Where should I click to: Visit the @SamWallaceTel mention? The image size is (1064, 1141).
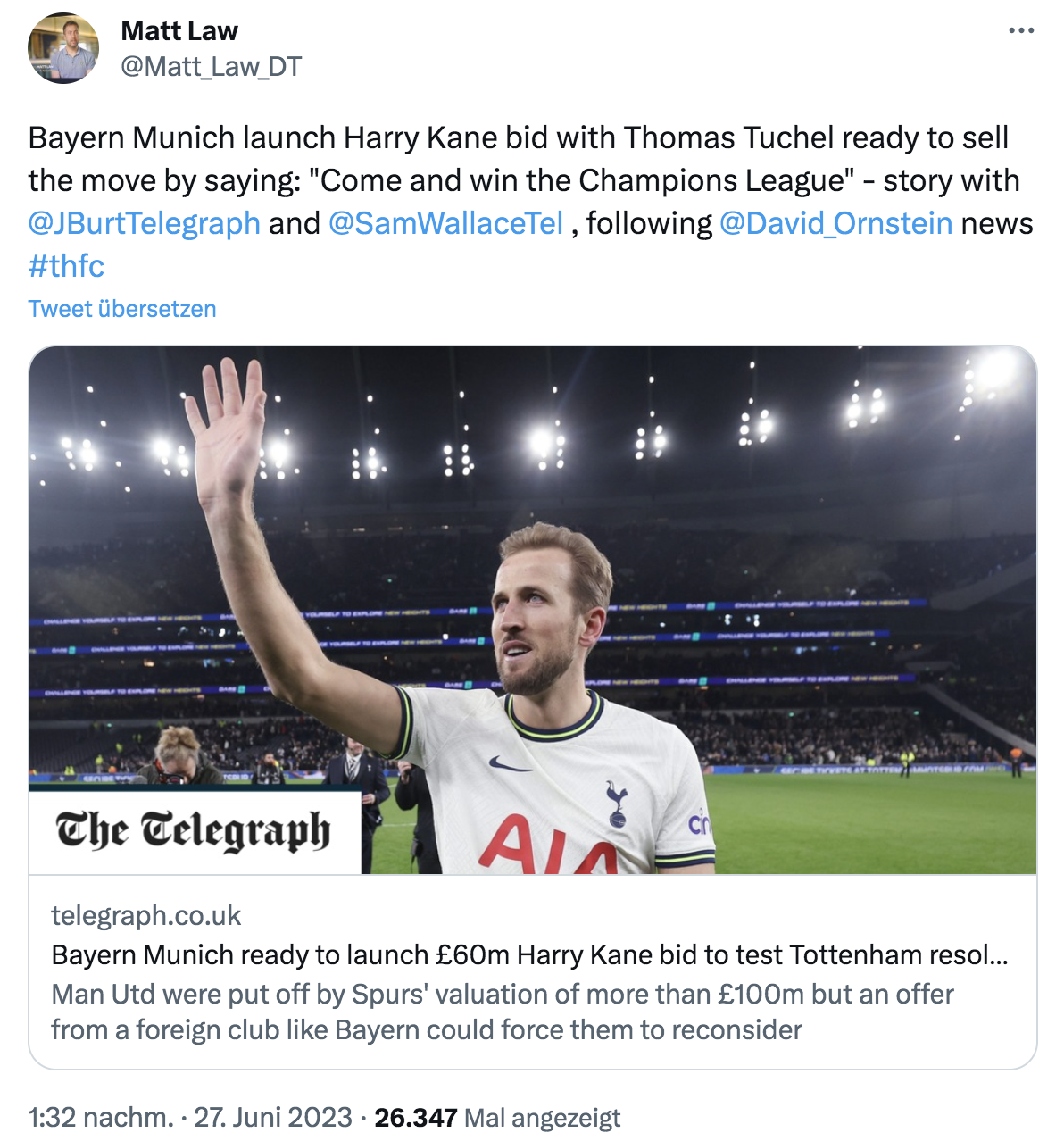coord(445,223)
